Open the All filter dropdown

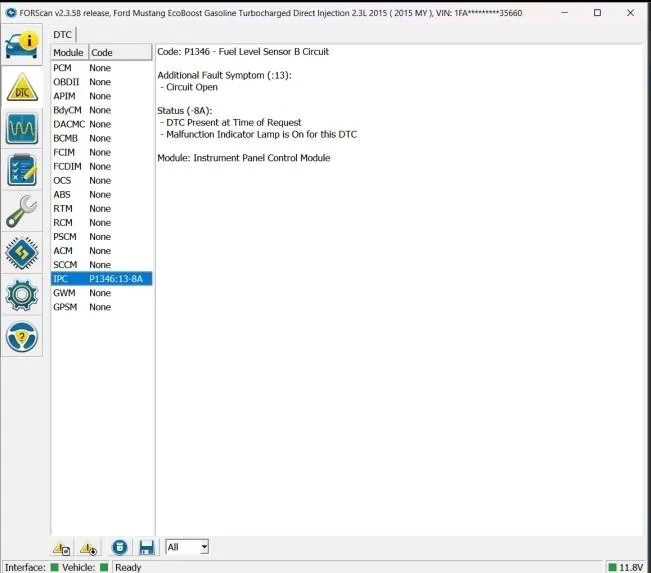187,547
